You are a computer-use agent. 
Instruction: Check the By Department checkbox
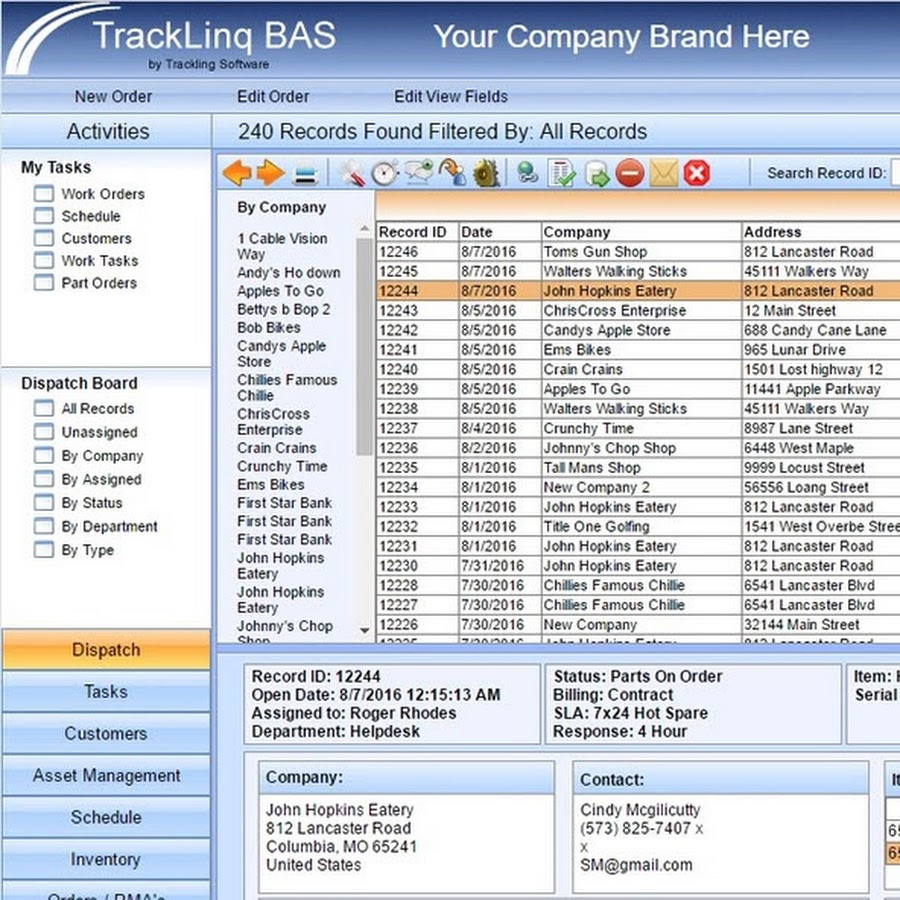tap(44, 526)
